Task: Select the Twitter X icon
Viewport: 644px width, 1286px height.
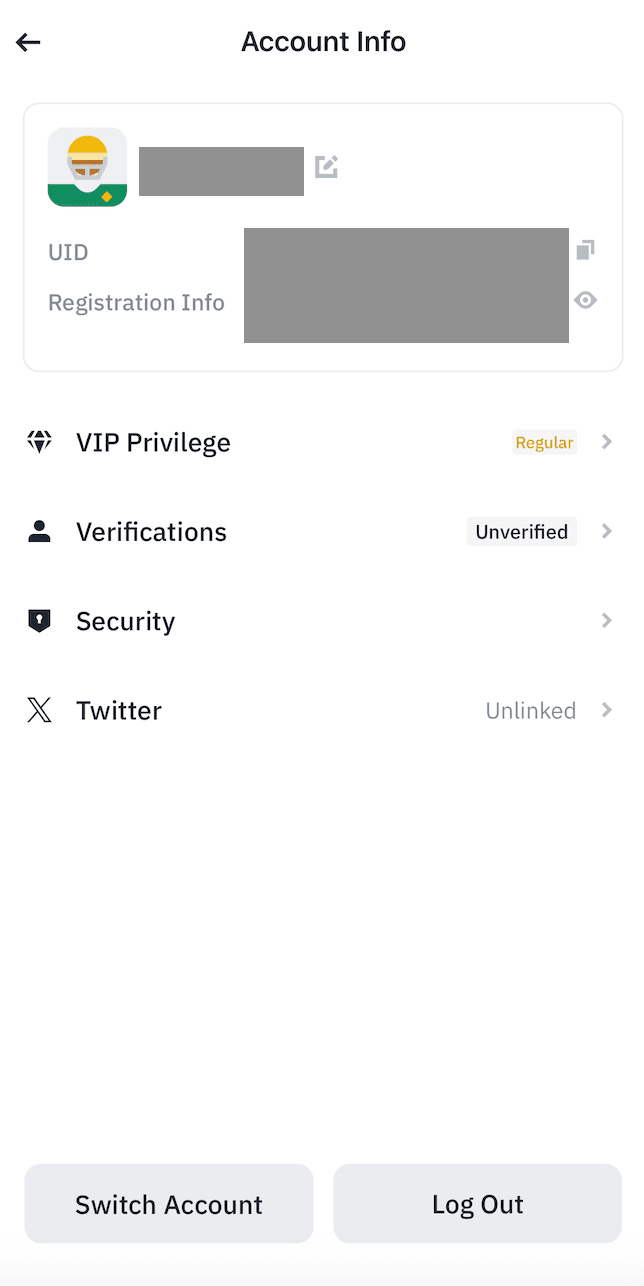Action: point(39,710)
